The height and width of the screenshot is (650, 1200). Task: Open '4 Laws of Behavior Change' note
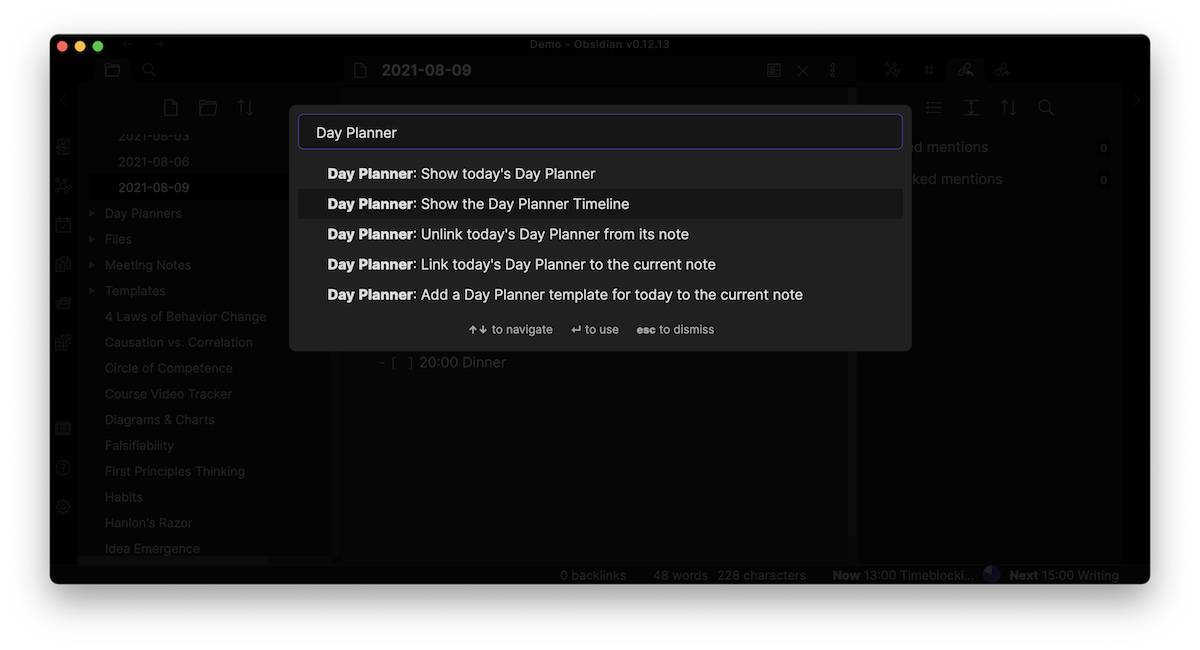186,317
